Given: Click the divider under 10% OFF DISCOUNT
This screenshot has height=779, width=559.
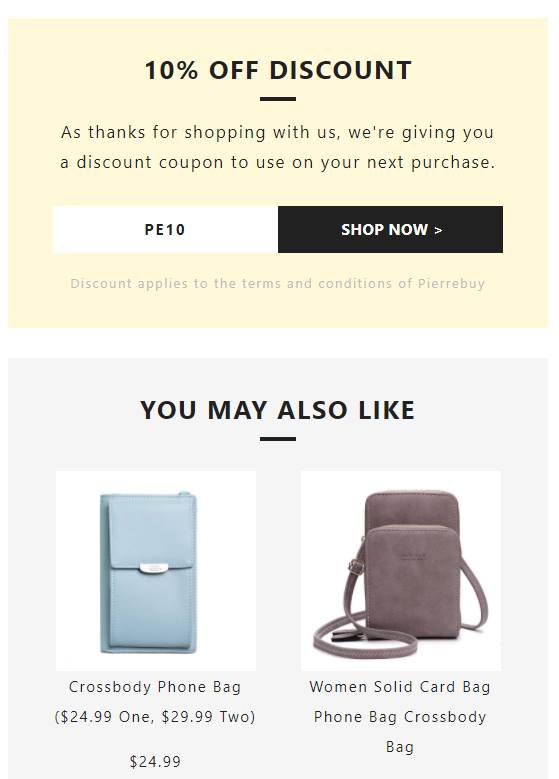Looking at the screenshot, I should [x=278, y=99].
